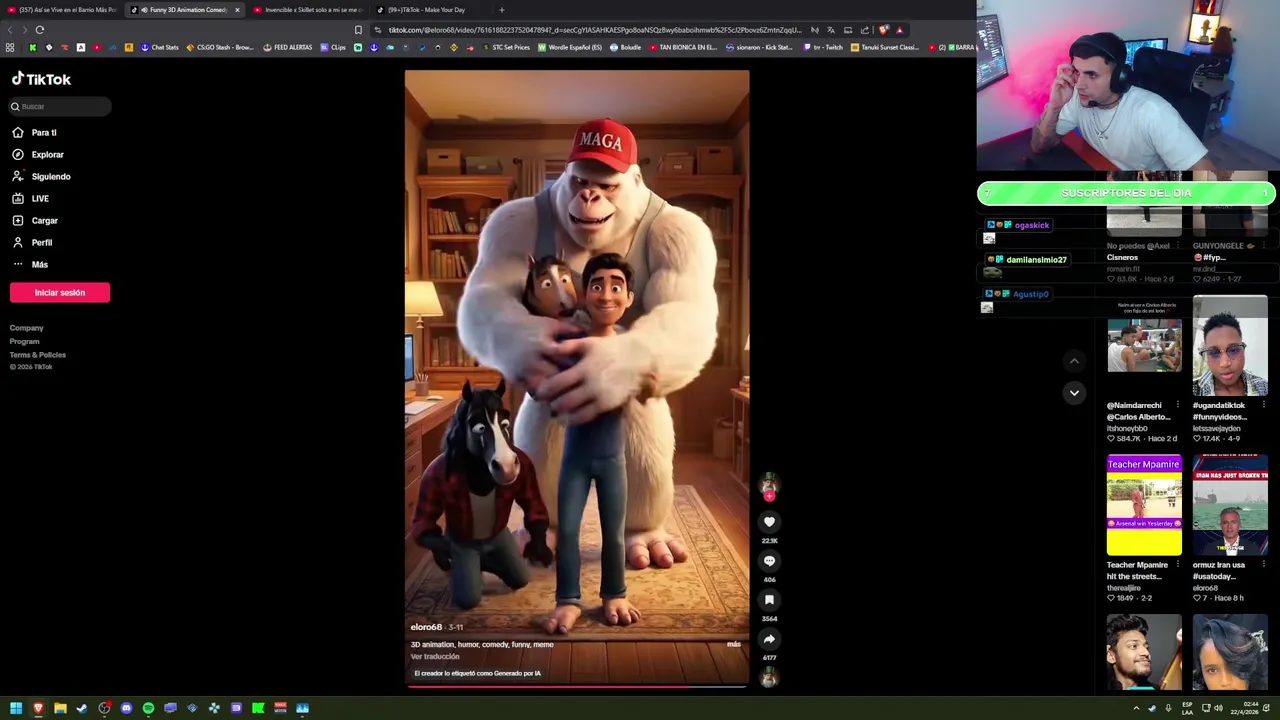Click the Brave shields icon
The height and width of the screenshot is (720, 1280).
pos(883,30)
